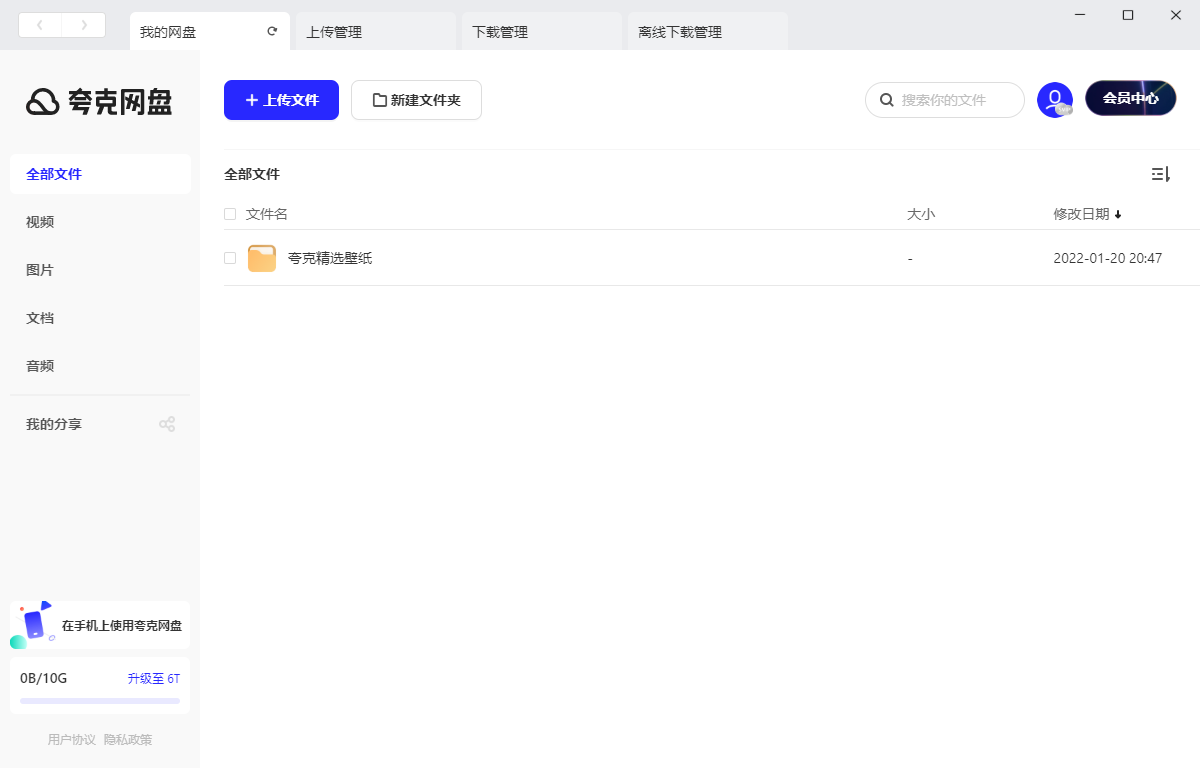Click the 上传文件 upload button
This screenshot has width=1200, height=768.
click(281, 100)
